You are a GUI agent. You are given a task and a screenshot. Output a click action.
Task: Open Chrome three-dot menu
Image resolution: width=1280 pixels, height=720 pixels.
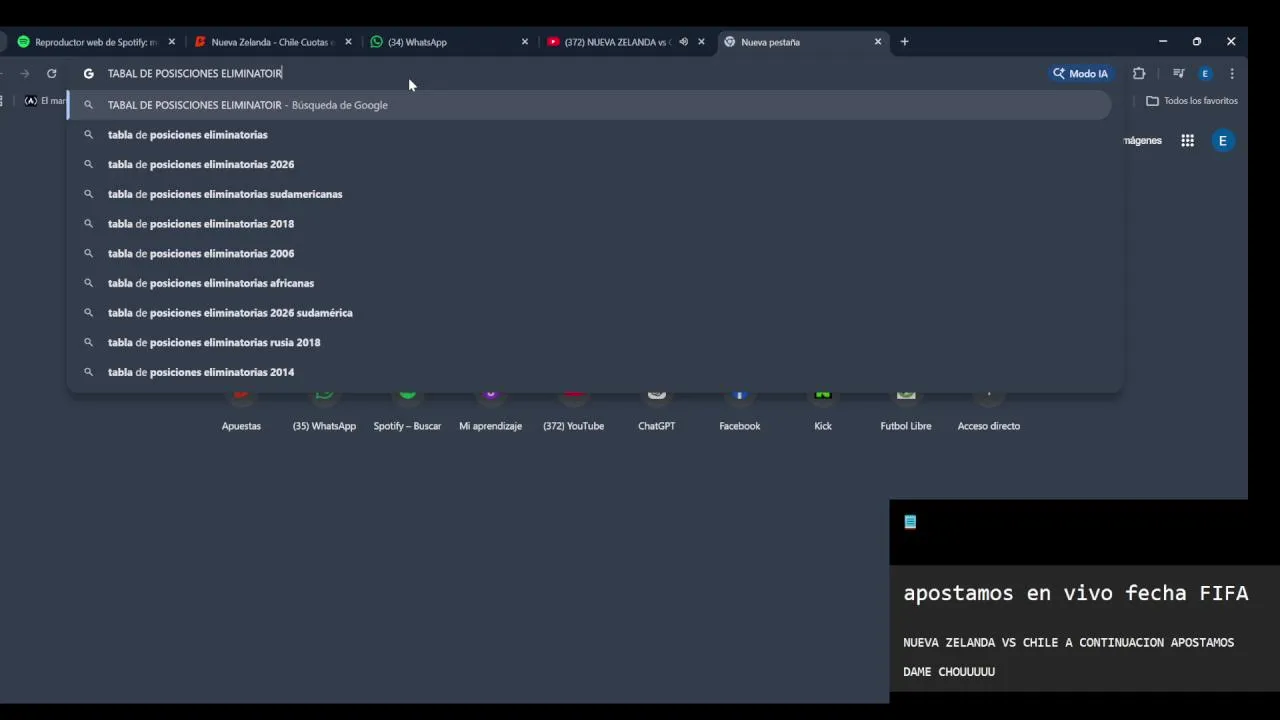pyautogui.click(x=1232, y=73)
